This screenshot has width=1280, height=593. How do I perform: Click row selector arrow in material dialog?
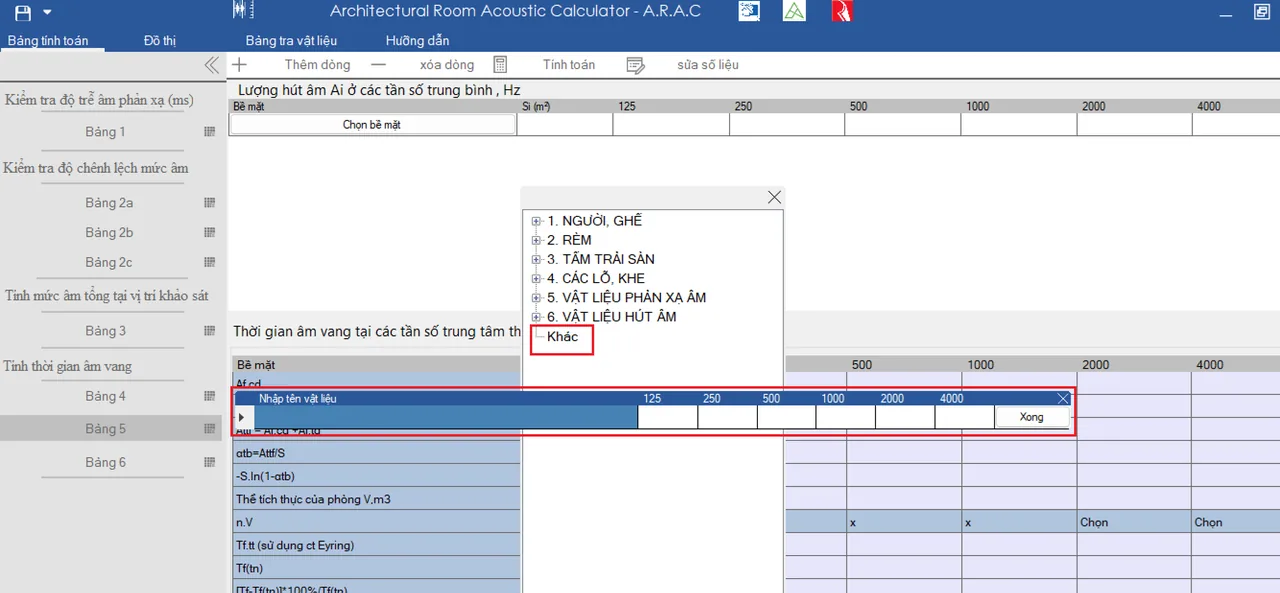point(240,417)
